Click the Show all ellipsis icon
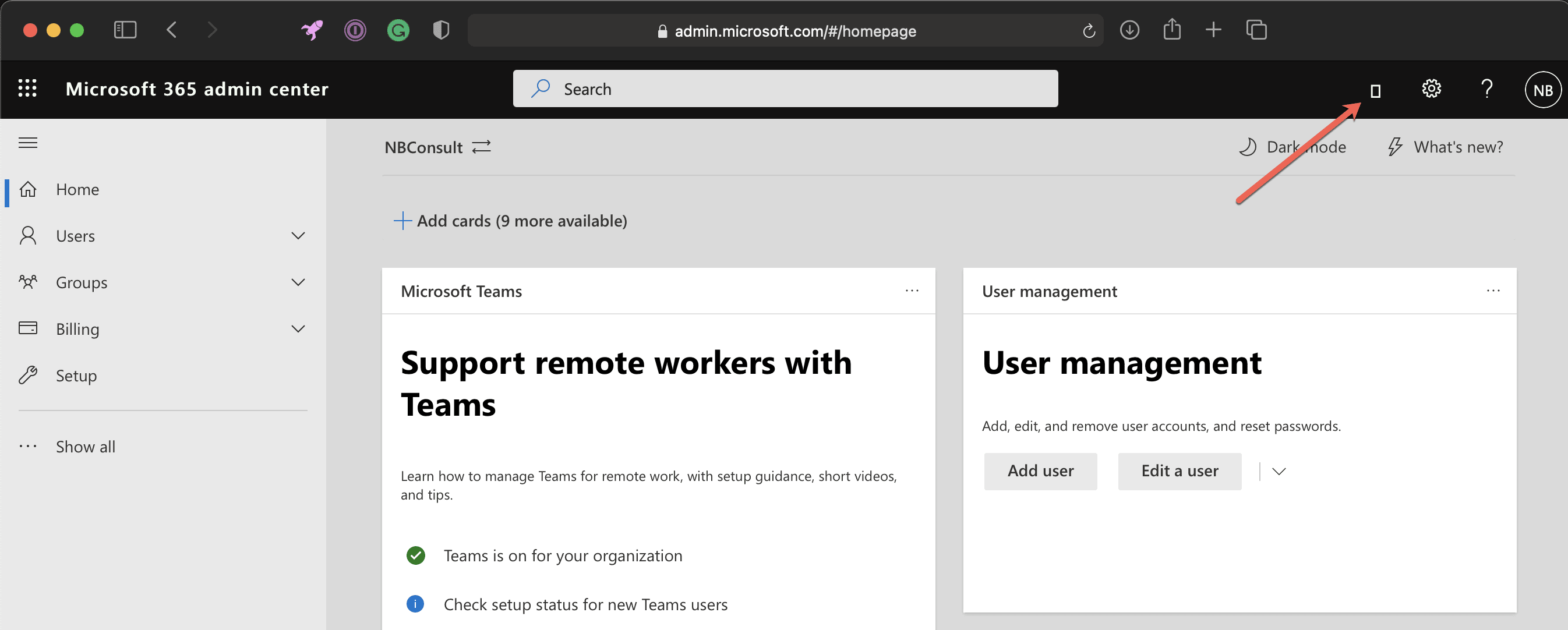Screen dimensions: 1568x630 [28, 446]
